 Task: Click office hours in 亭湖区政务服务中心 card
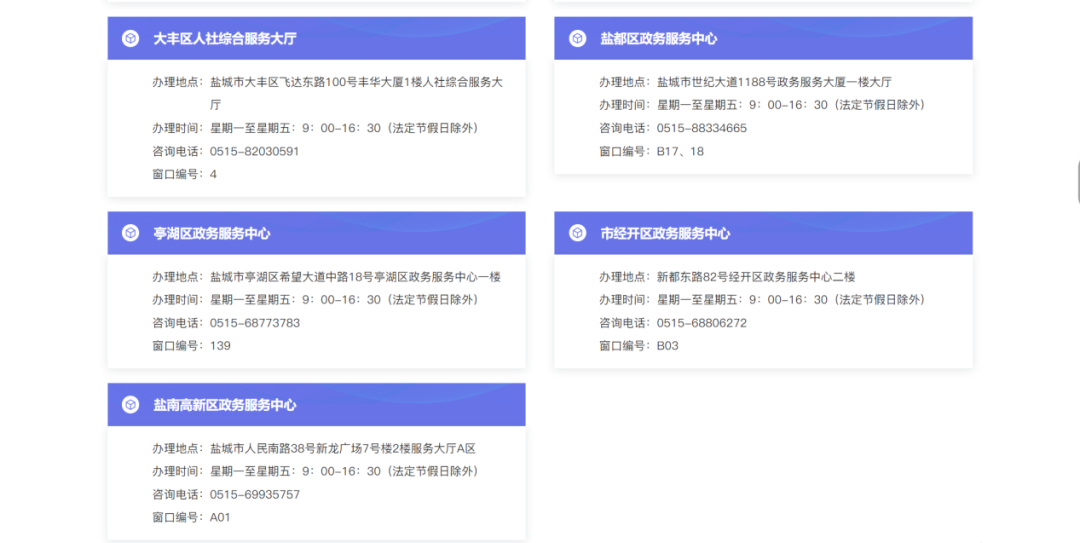[344, 300]
